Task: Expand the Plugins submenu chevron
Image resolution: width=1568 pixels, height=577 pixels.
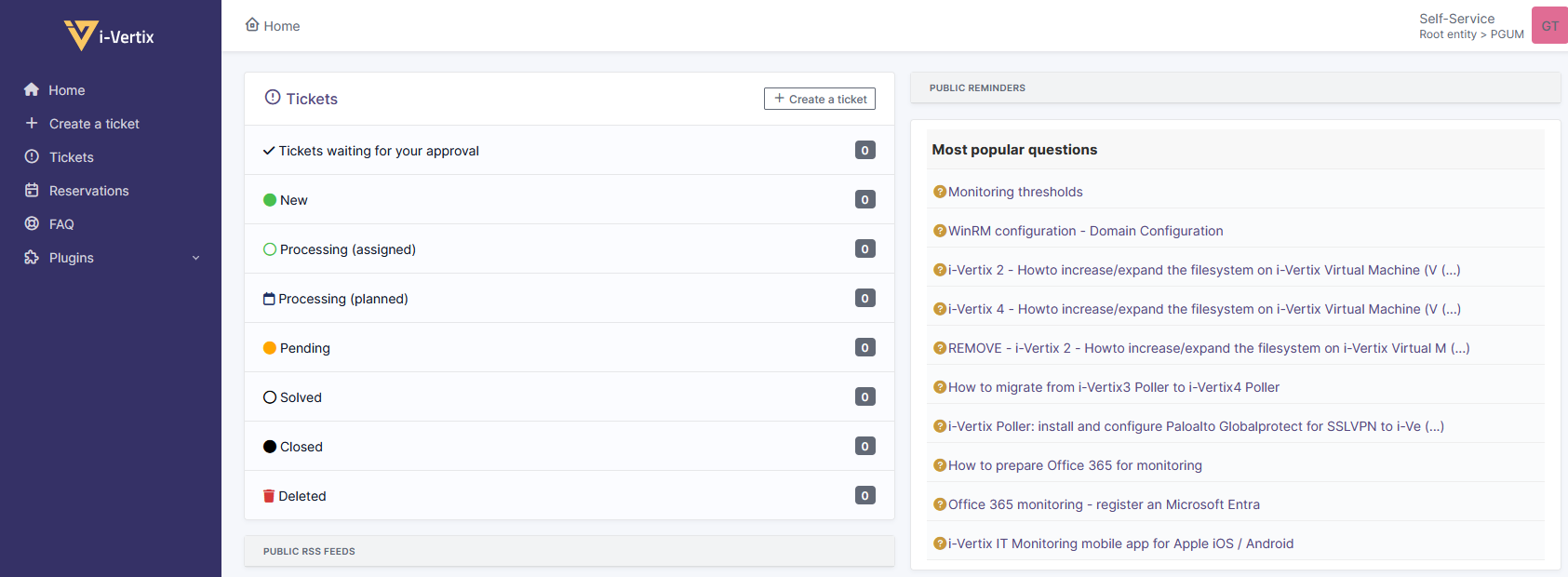Action: coord(195,258)
